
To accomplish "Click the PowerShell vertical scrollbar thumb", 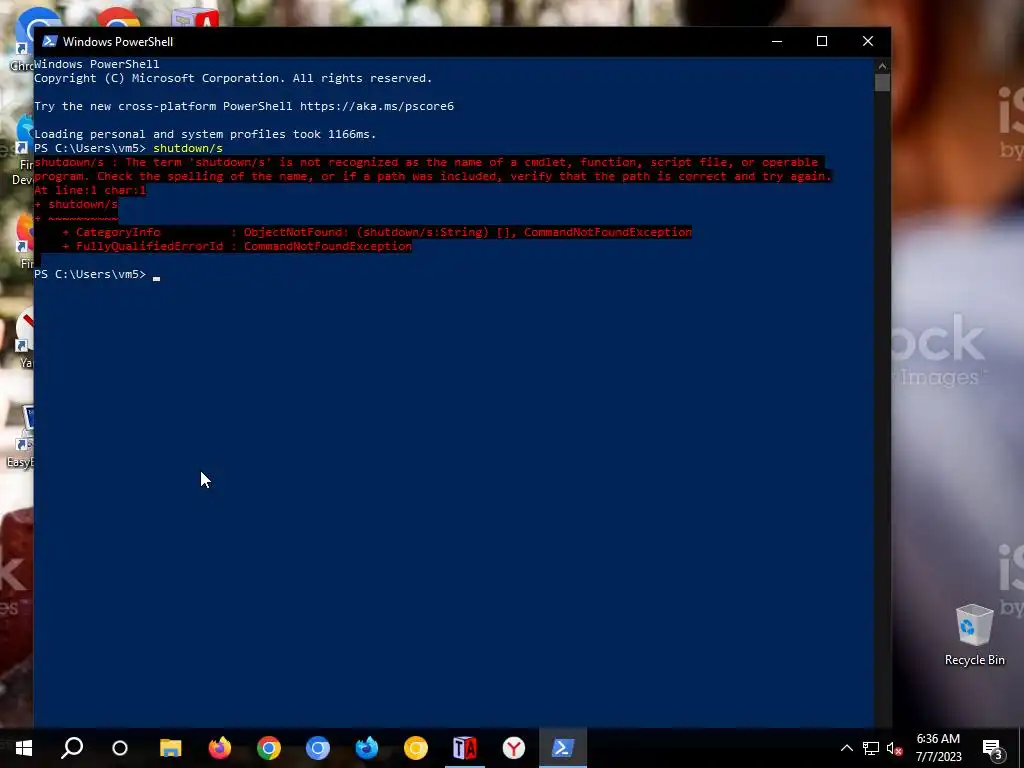I will 882,83.
